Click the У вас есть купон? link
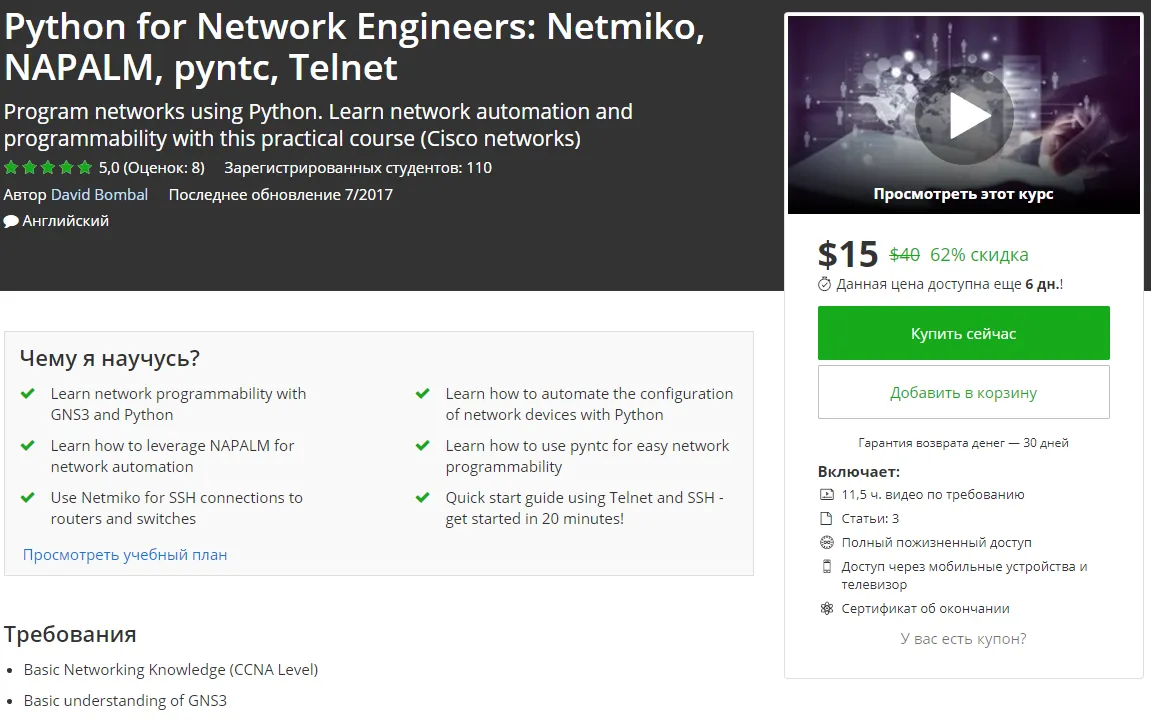Image resolution: width=1151 pixels, height=721 pixels. [963, 639]
